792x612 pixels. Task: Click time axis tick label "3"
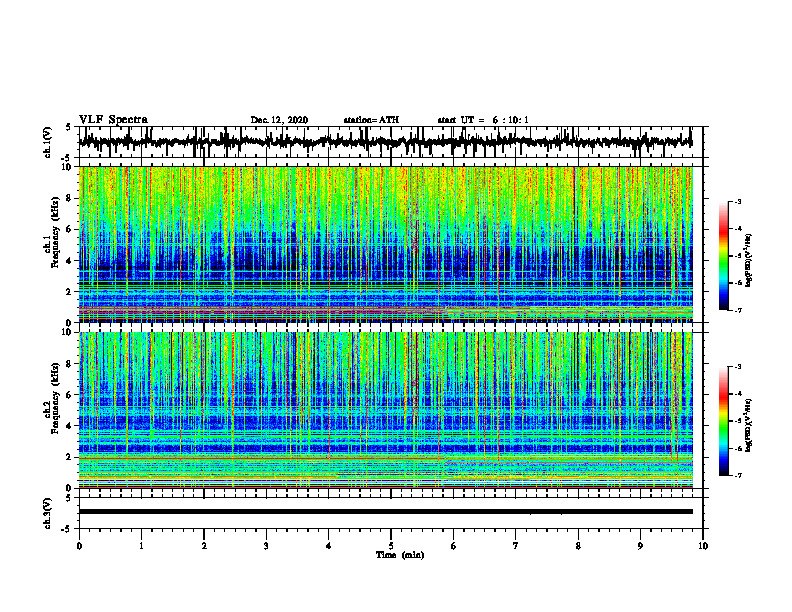266,546
